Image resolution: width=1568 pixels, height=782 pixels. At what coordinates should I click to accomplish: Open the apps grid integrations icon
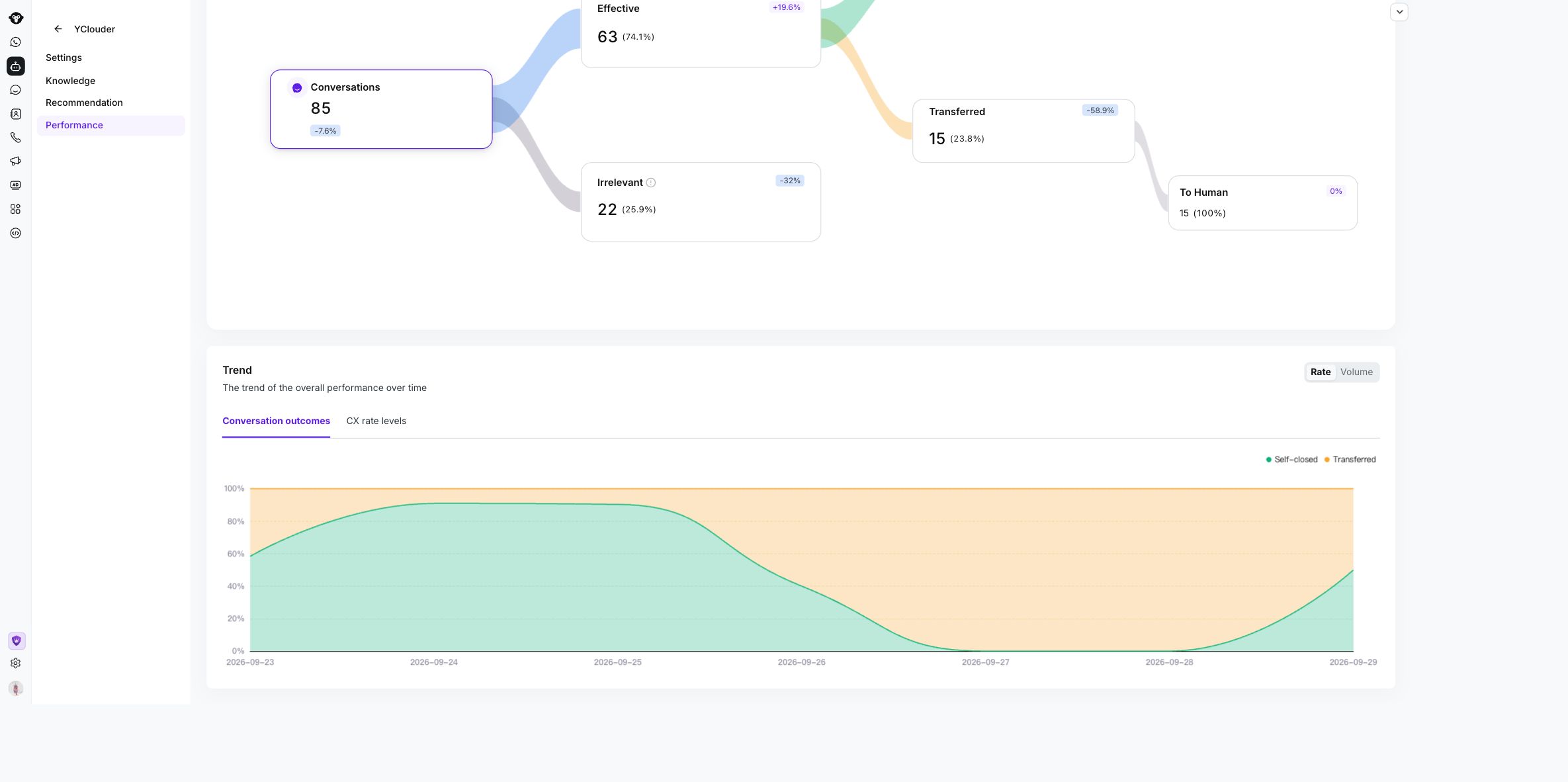point(16,209)
